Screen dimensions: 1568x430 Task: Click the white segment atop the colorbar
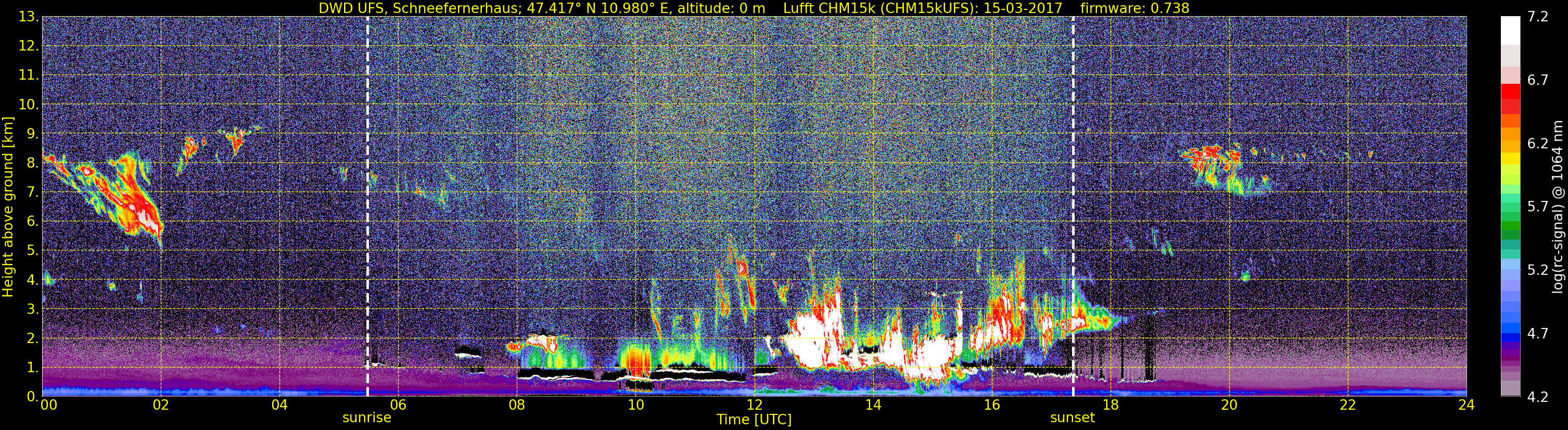pos(1510,30)
